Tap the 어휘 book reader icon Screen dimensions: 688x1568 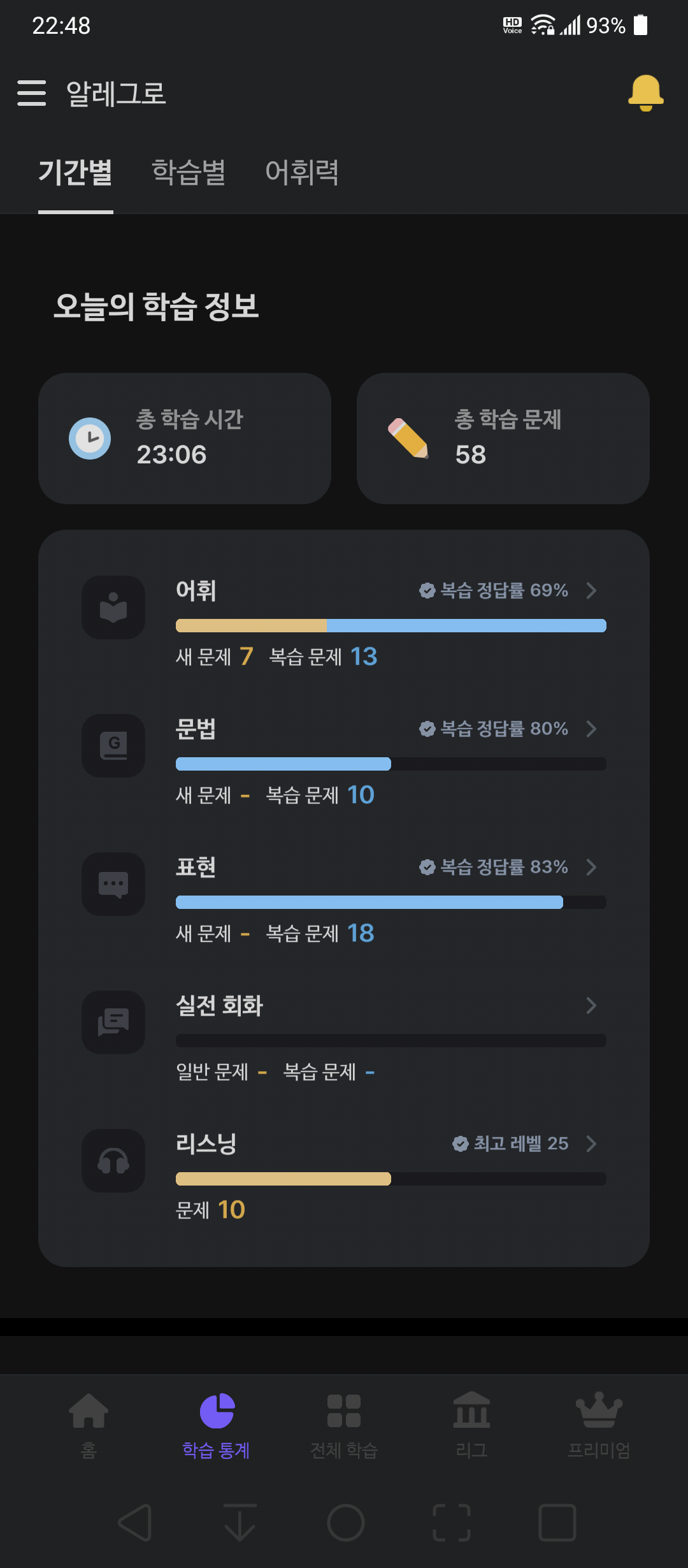pos(113,607)
